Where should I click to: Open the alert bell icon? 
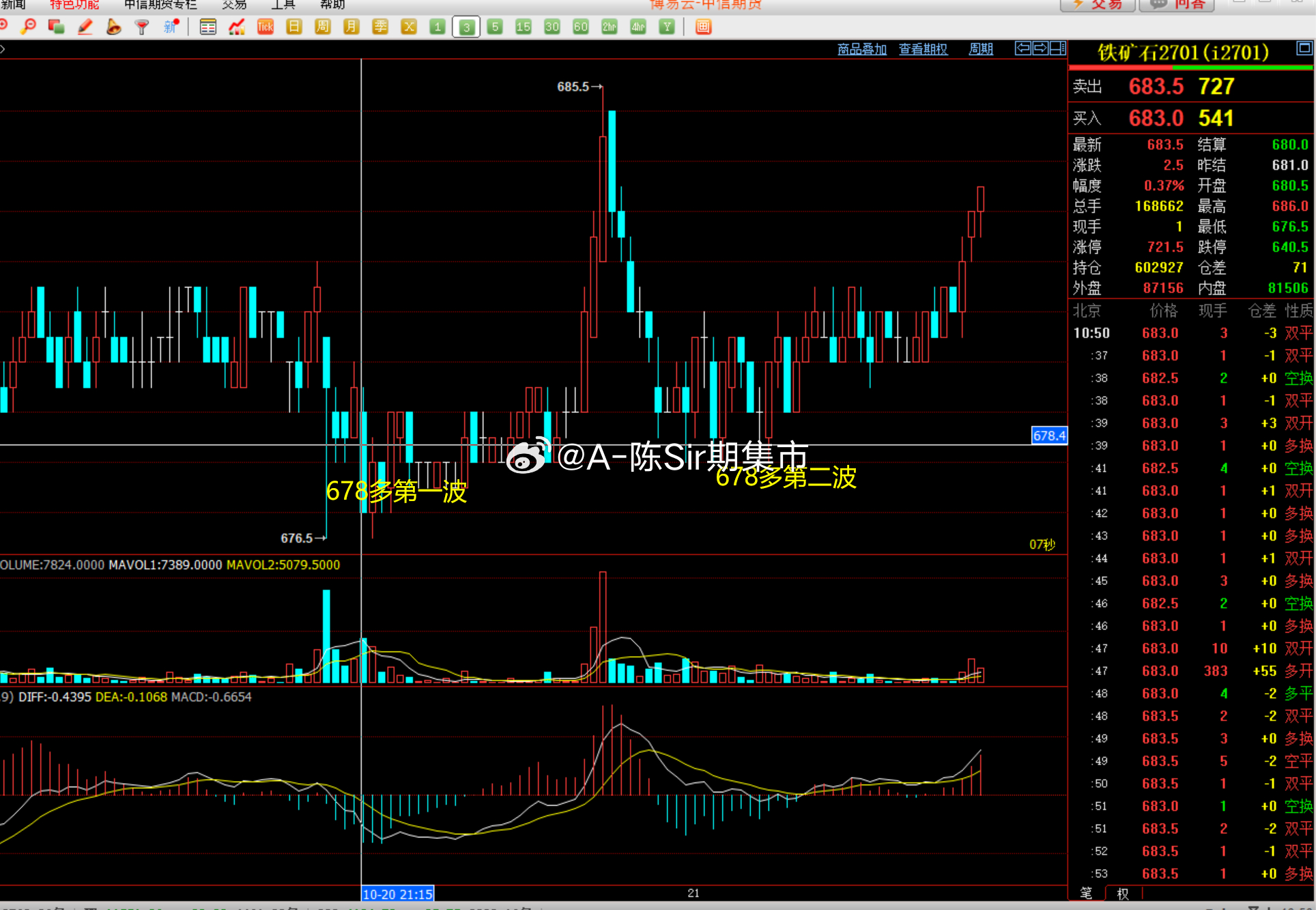click(x=114, y=27)
